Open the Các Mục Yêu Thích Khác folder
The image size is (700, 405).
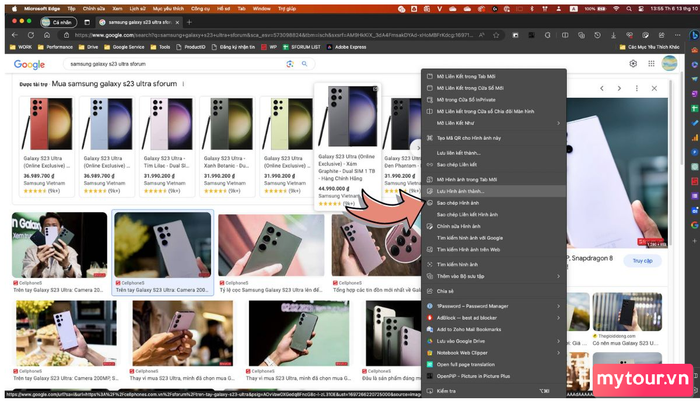click(650, 47)
